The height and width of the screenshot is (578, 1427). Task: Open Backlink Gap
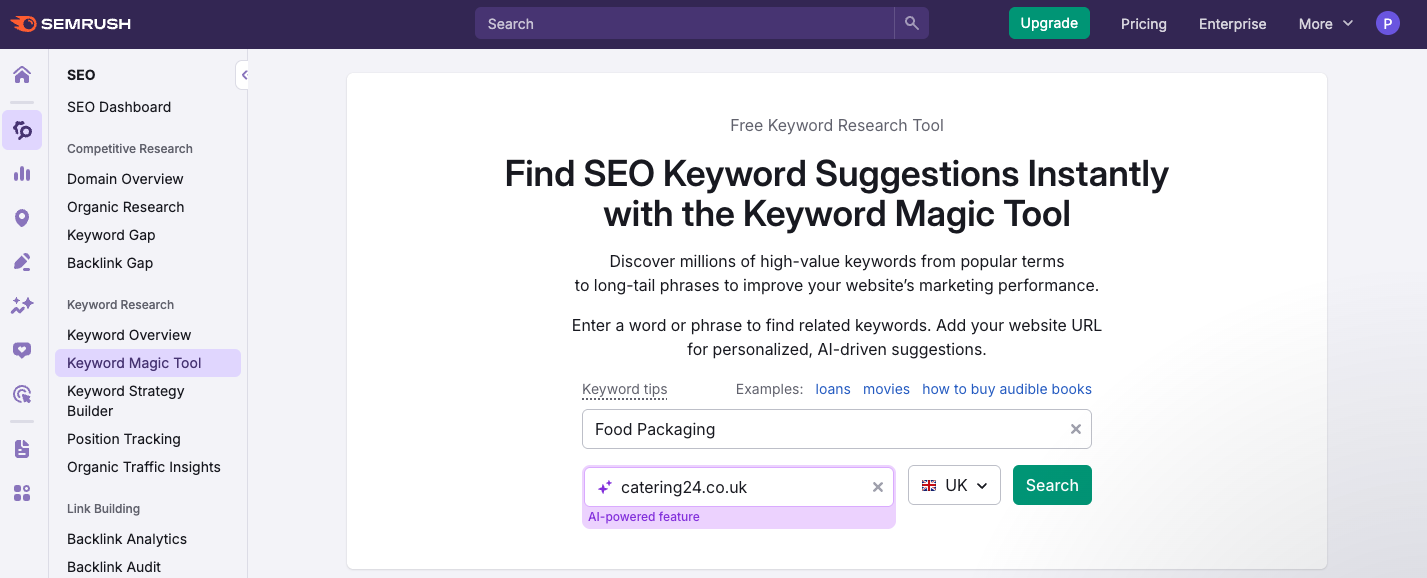[110, 263]
